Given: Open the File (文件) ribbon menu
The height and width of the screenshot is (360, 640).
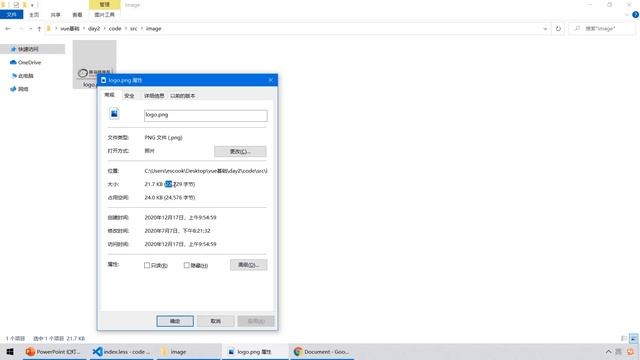Looking at the screenshot, I should click(x=11, y=15).
